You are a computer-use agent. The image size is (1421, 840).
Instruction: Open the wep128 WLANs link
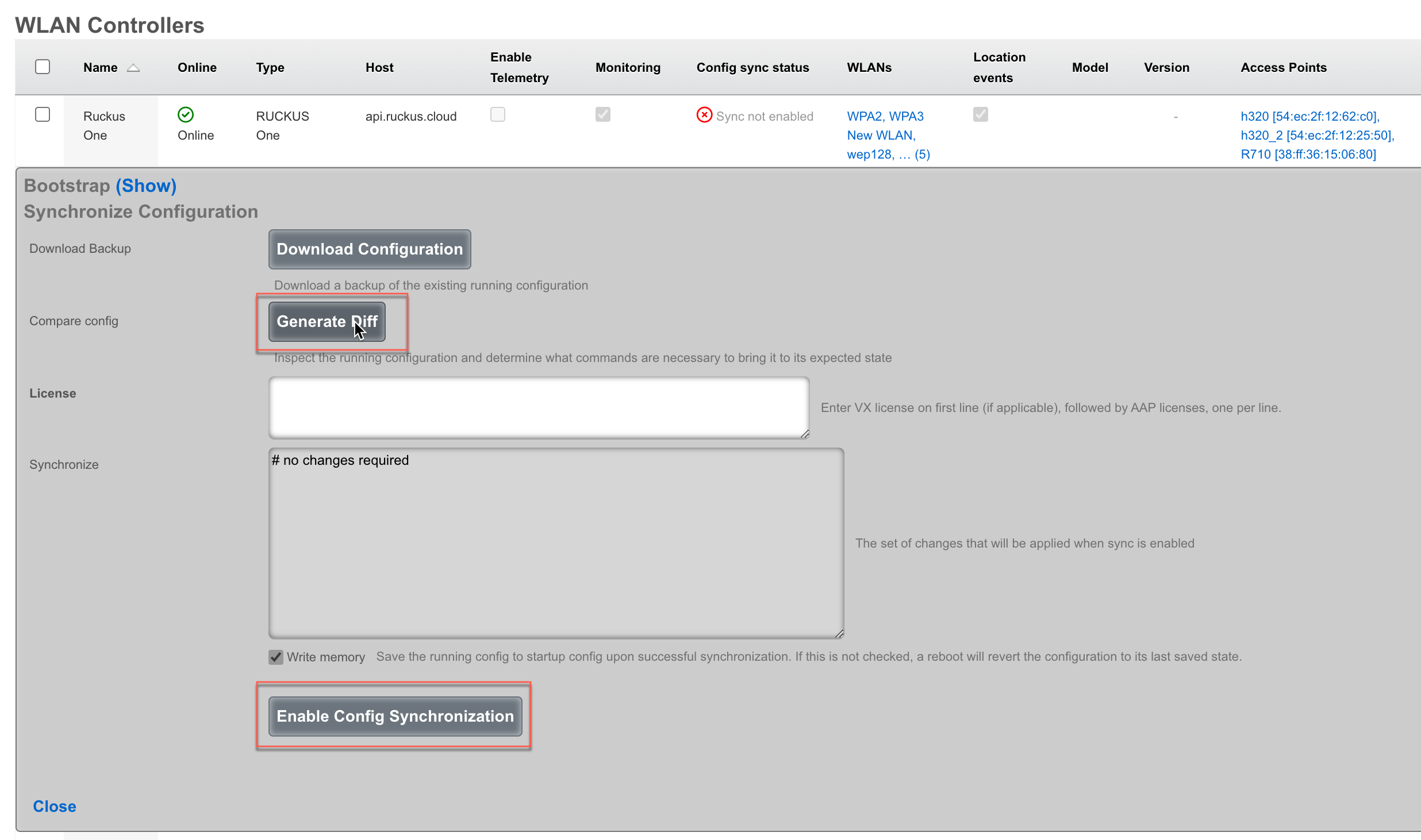(x=888, y=154)
